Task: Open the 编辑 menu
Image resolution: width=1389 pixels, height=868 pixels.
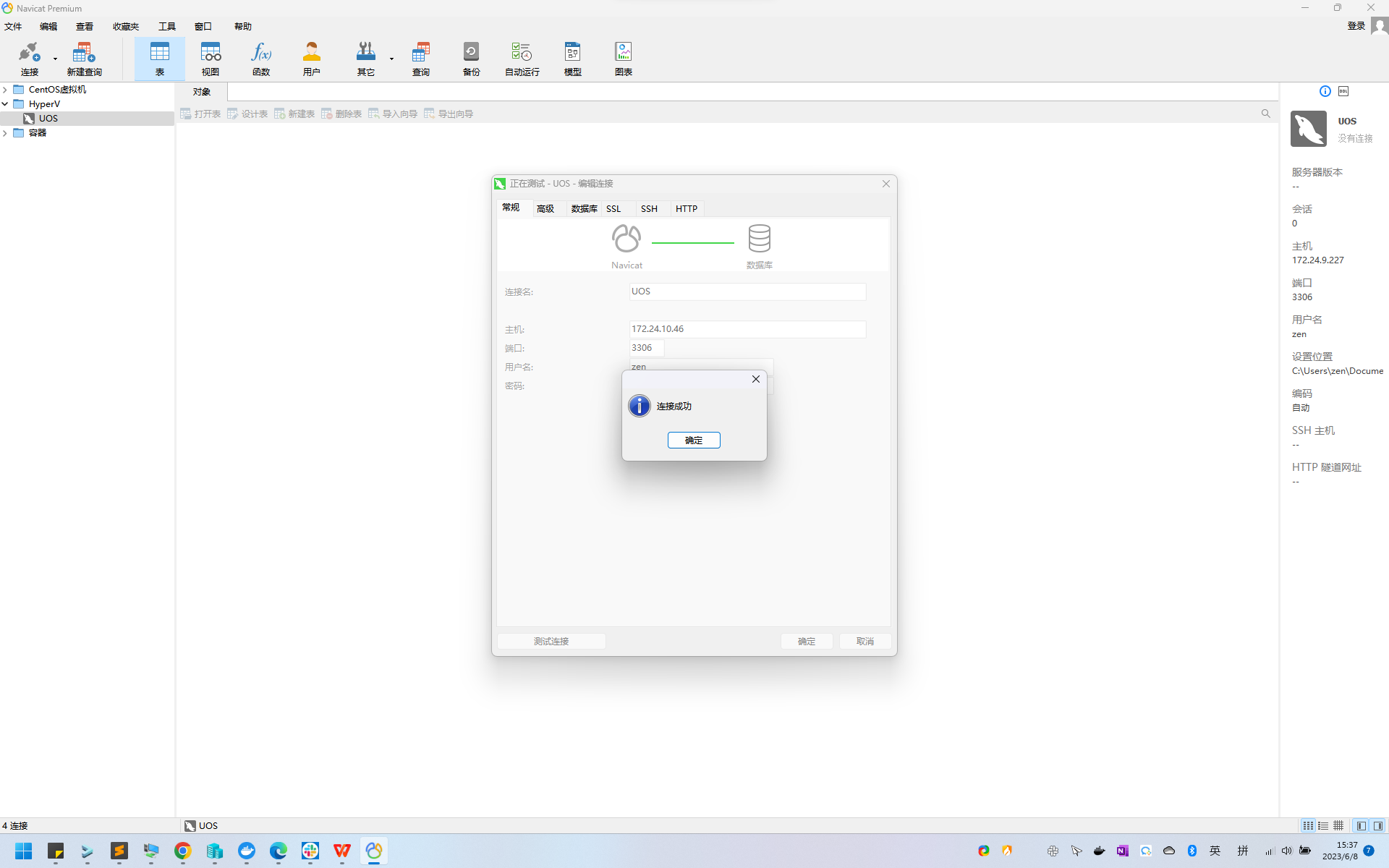Action: point(48,27)
